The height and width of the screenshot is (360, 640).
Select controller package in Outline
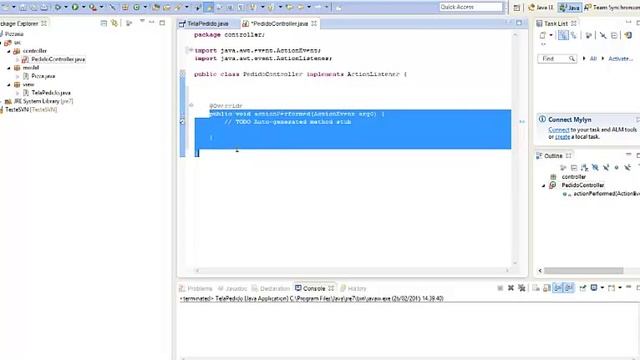tap(573, 177)
